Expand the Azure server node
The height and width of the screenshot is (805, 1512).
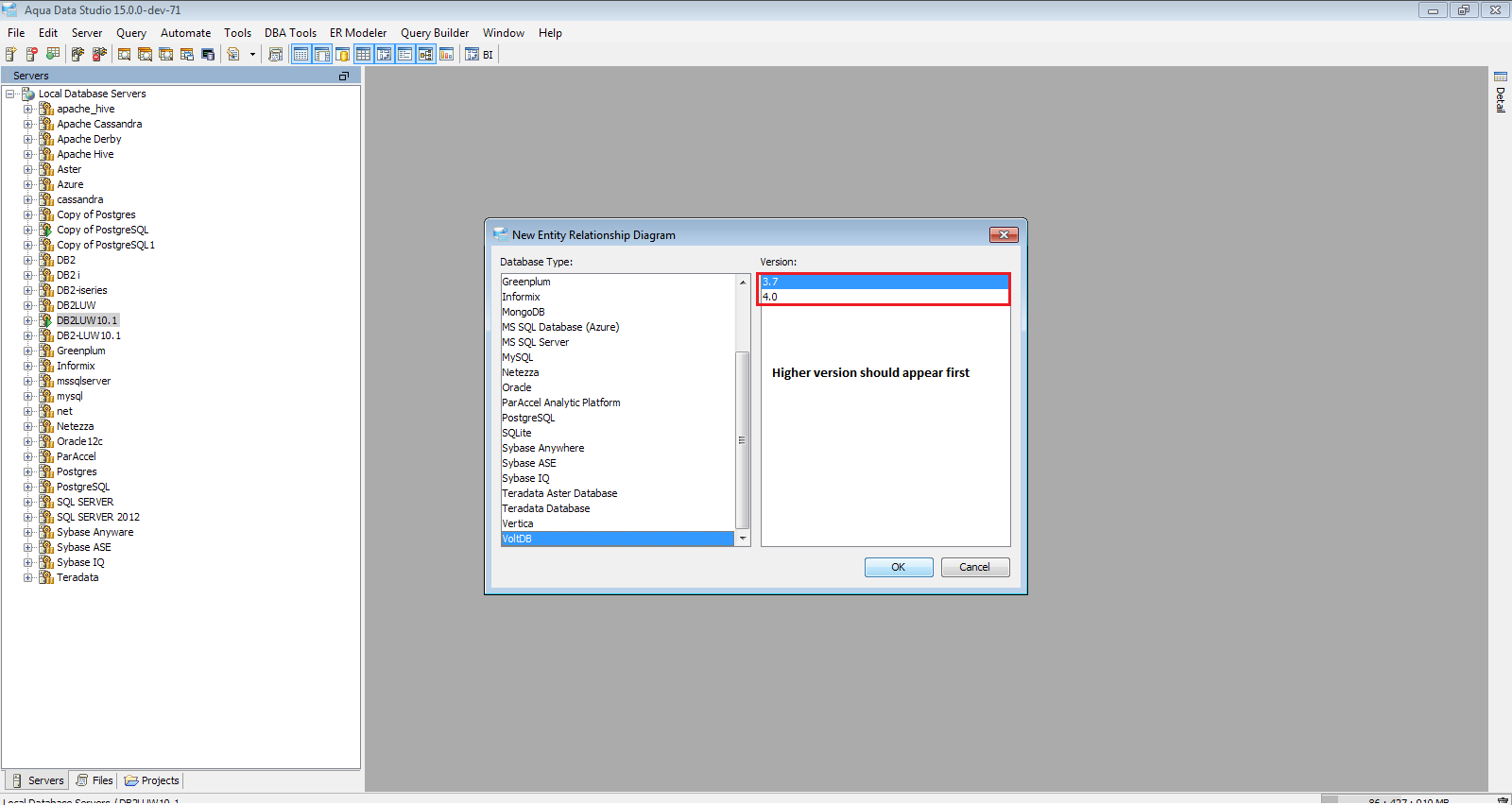28,184
